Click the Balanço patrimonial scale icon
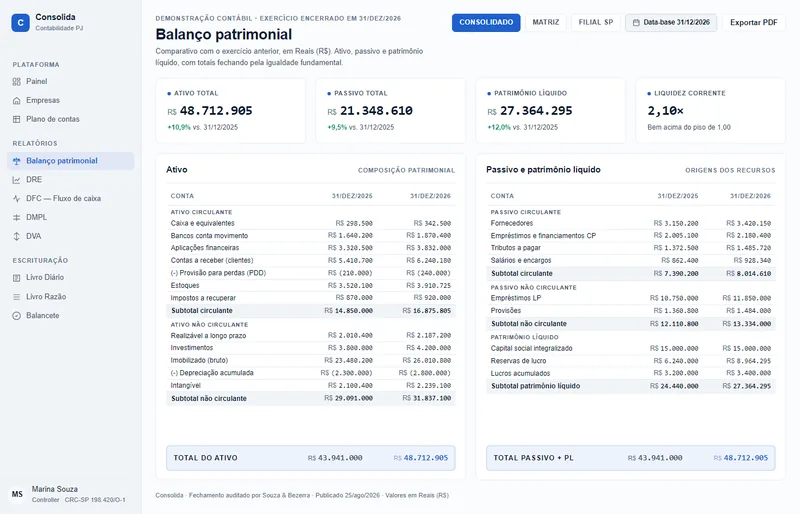The height and width of the screenshot is (514, 800). click(17, 161)
